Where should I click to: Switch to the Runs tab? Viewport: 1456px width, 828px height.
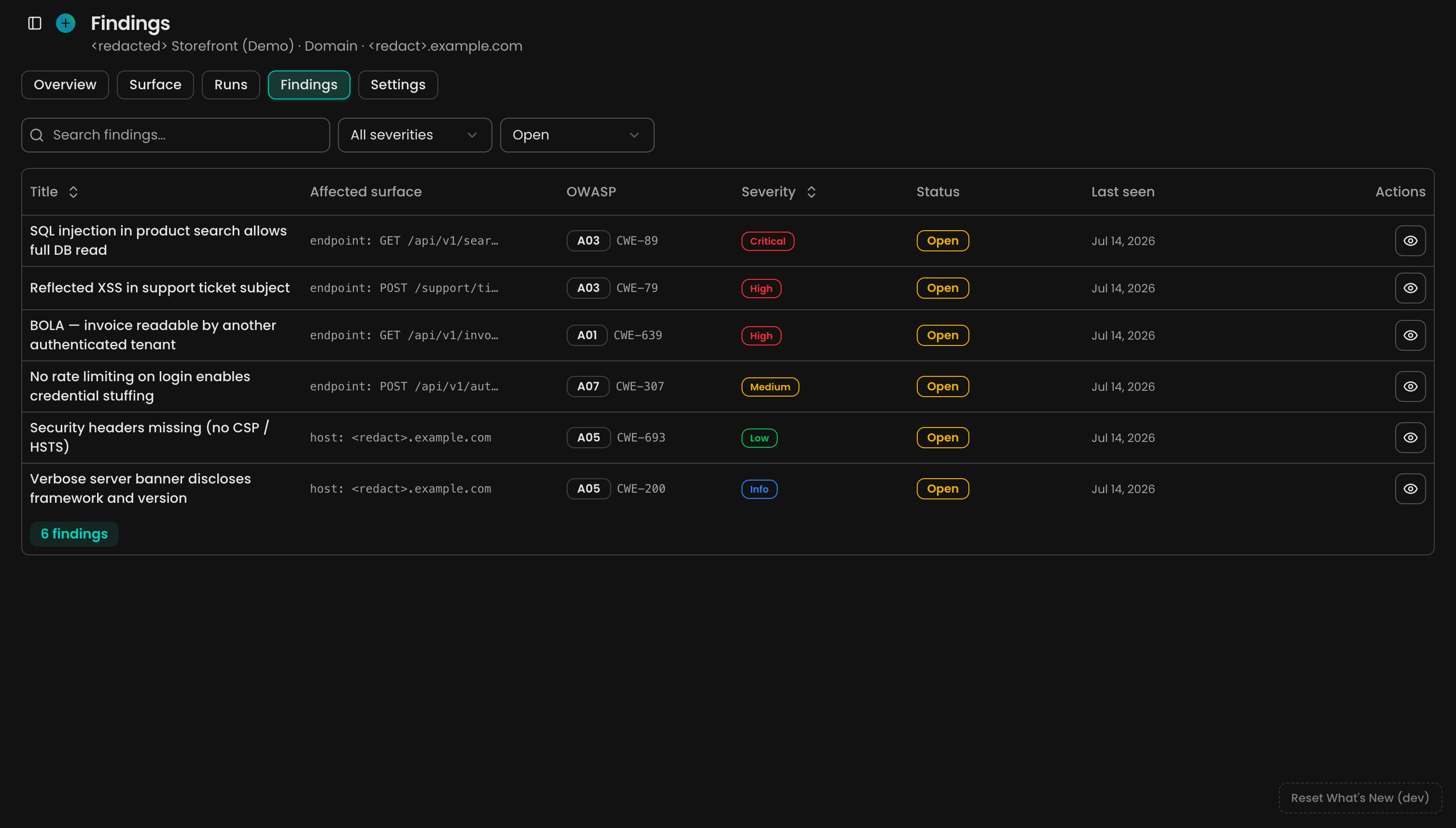click(231, 85)
